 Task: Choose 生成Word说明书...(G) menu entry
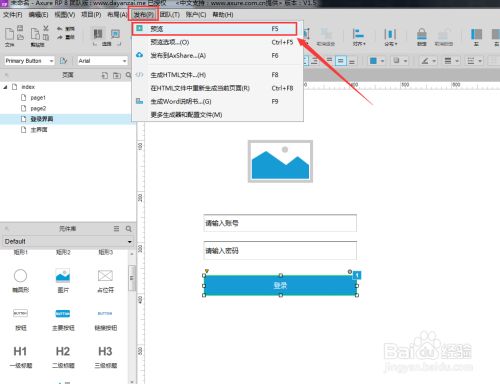pos(218,101)
